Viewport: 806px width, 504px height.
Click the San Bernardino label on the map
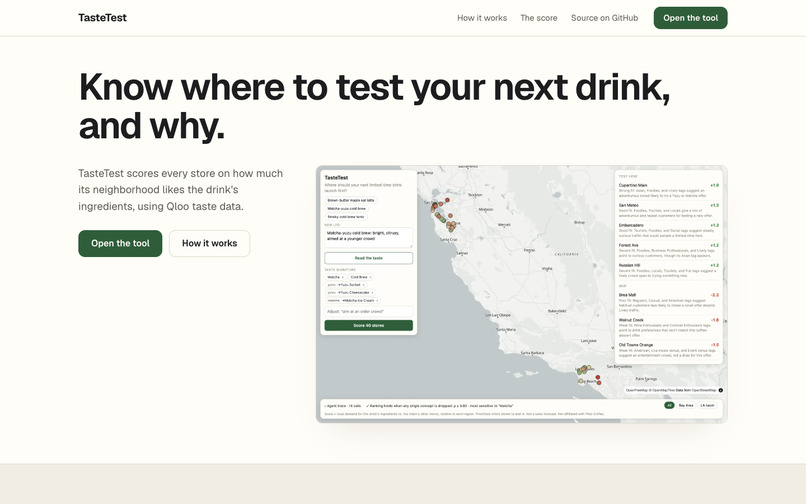[x=619, y=366]
